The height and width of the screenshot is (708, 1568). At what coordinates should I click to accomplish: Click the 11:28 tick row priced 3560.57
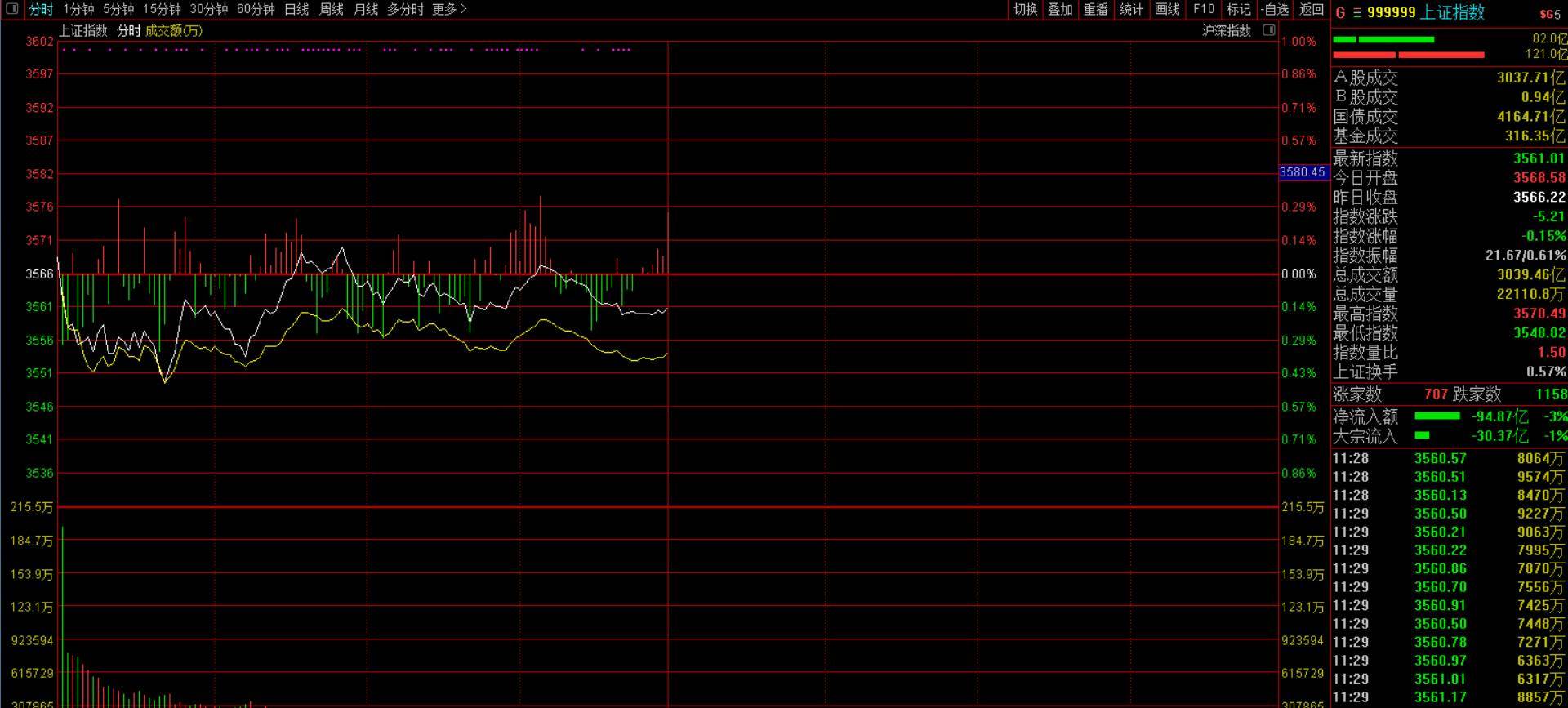[1449, 459]
